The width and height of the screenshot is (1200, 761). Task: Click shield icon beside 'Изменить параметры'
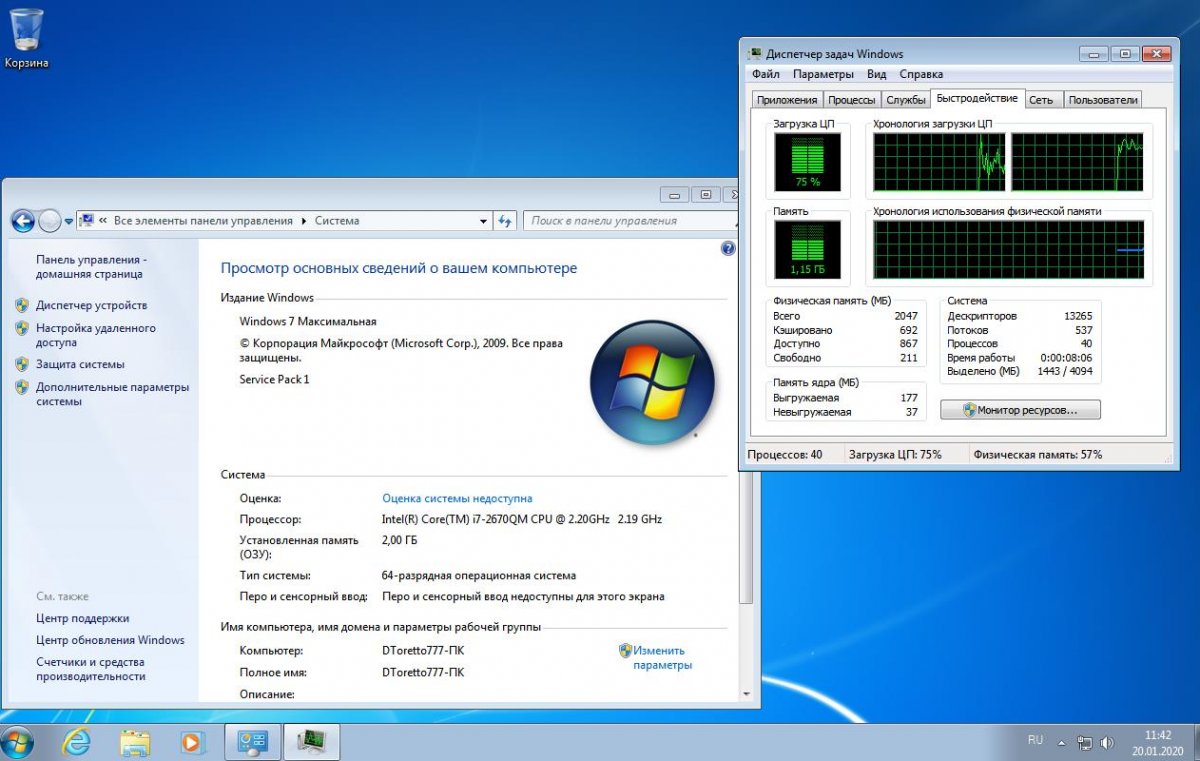click(x=625, y=650)
